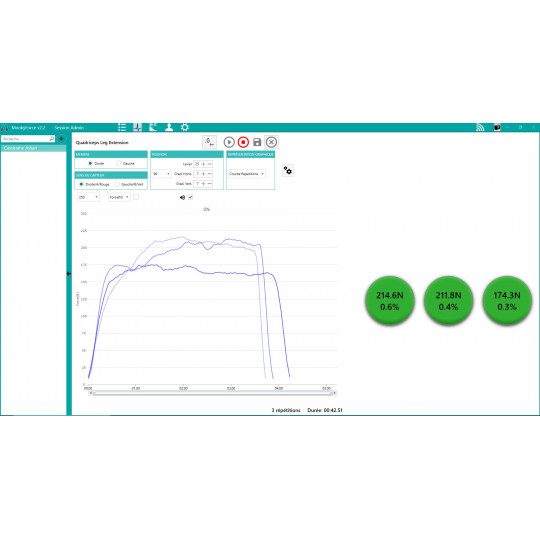
Task: Start recording with the play button
Action: coord(229,142)
